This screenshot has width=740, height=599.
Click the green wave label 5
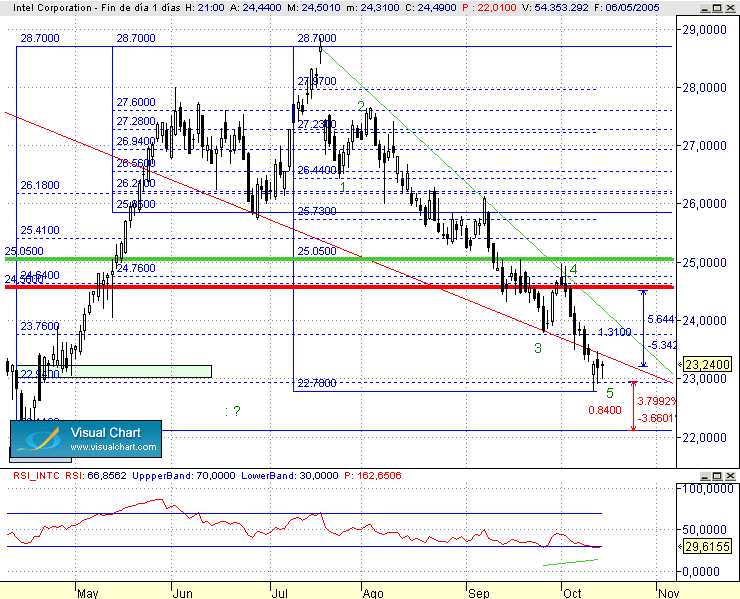click(610, 393)
